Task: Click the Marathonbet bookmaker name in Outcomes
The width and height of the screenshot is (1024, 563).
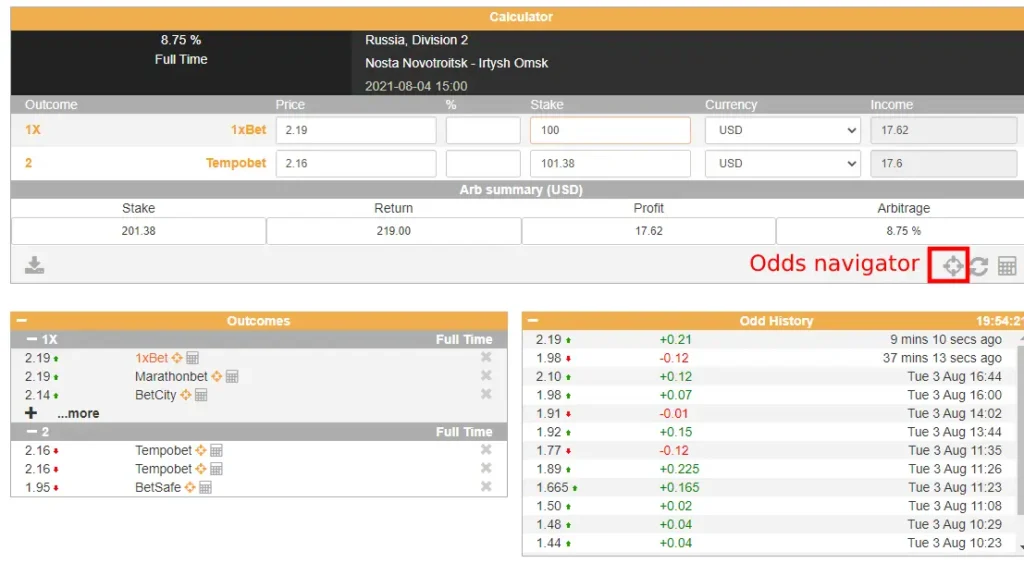Action: pyautogui.click(x=171, y=377)
